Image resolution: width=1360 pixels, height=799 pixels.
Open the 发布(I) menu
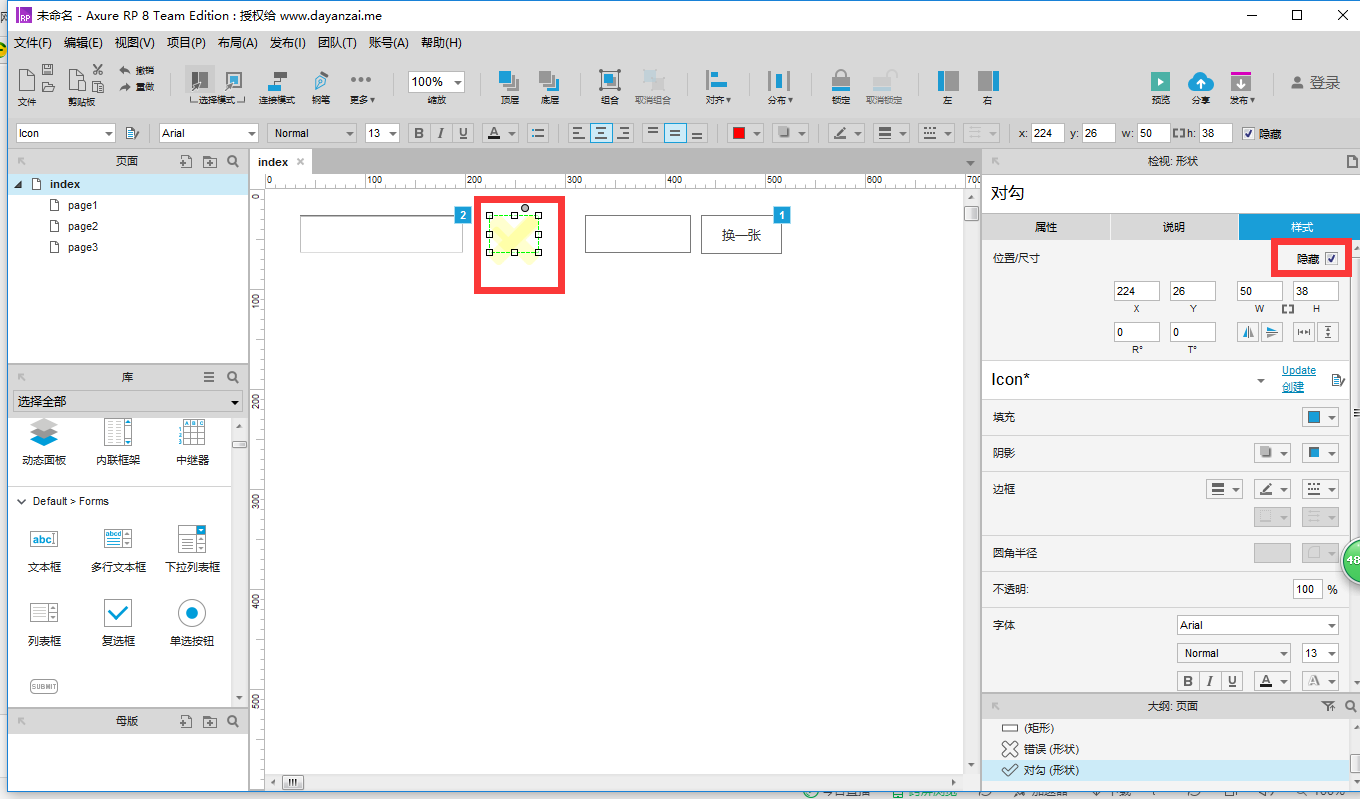pos(288,43)
